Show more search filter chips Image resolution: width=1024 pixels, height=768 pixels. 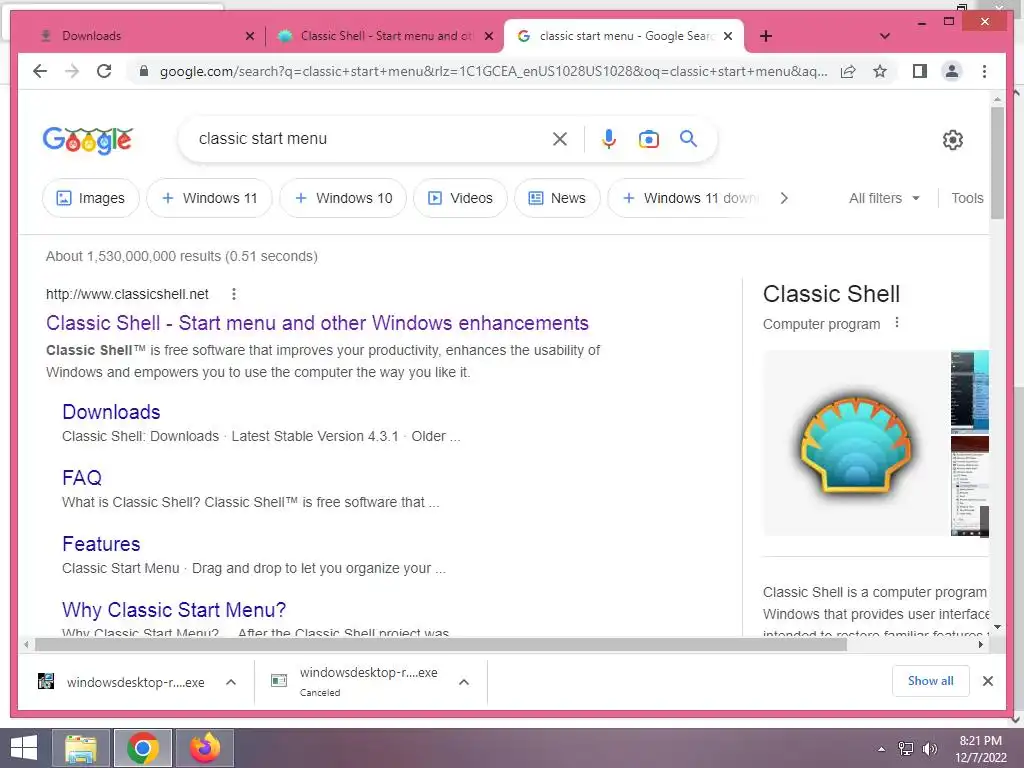pos(784,198)
